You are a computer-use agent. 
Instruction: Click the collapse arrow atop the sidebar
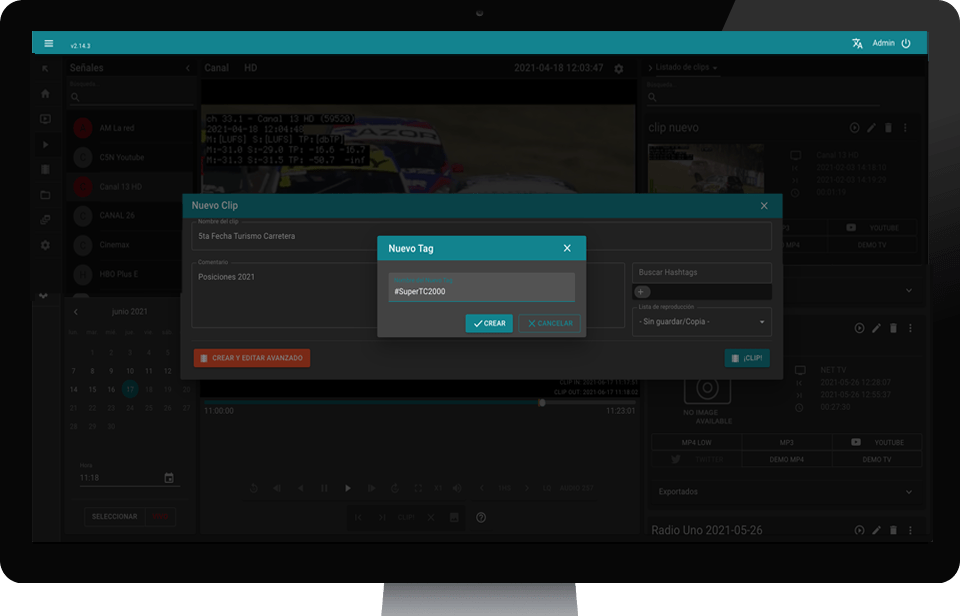coord(45,69)
